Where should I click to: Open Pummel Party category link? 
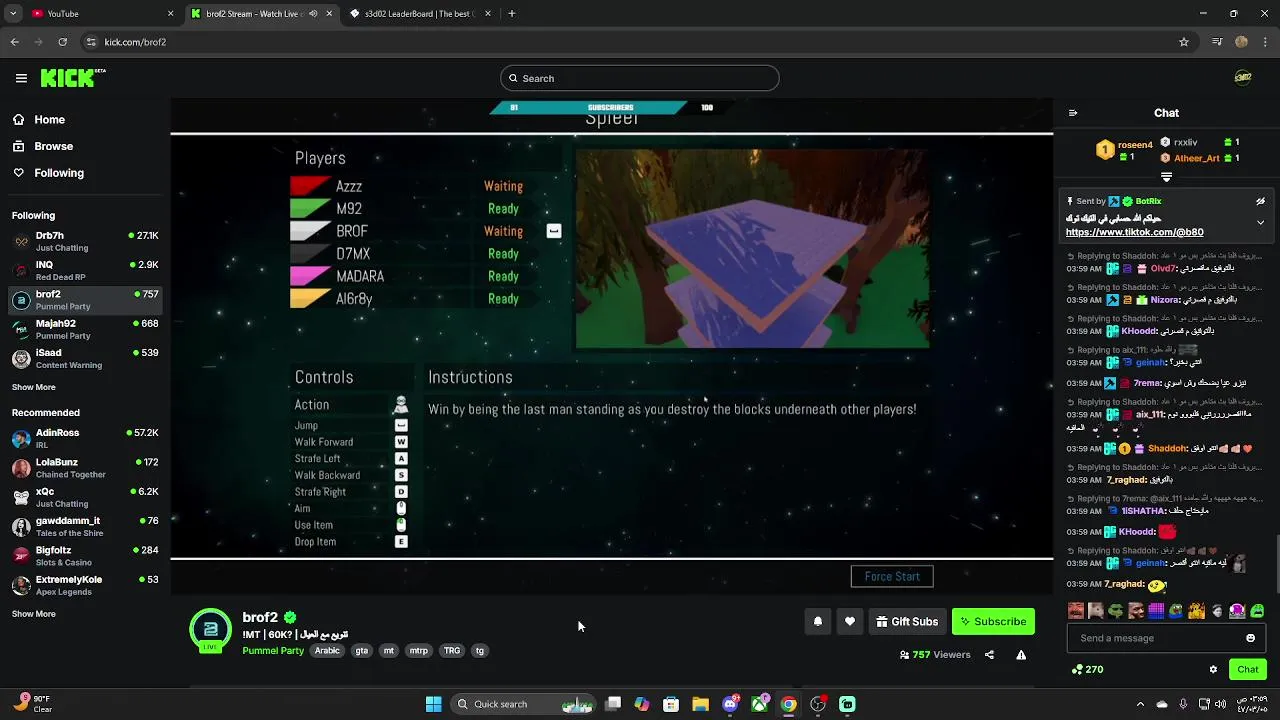(x=273, y=651)
